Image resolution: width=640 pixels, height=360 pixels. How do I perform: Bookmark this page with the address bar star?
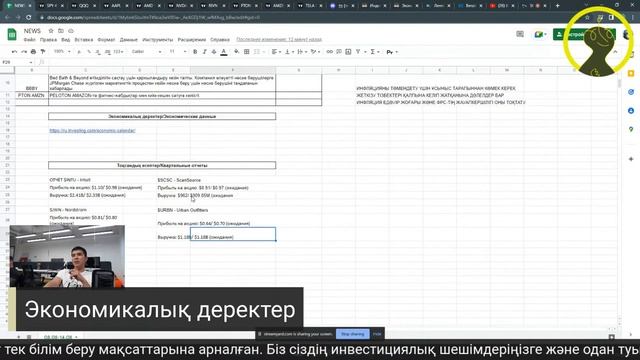[x=587, y=18]
